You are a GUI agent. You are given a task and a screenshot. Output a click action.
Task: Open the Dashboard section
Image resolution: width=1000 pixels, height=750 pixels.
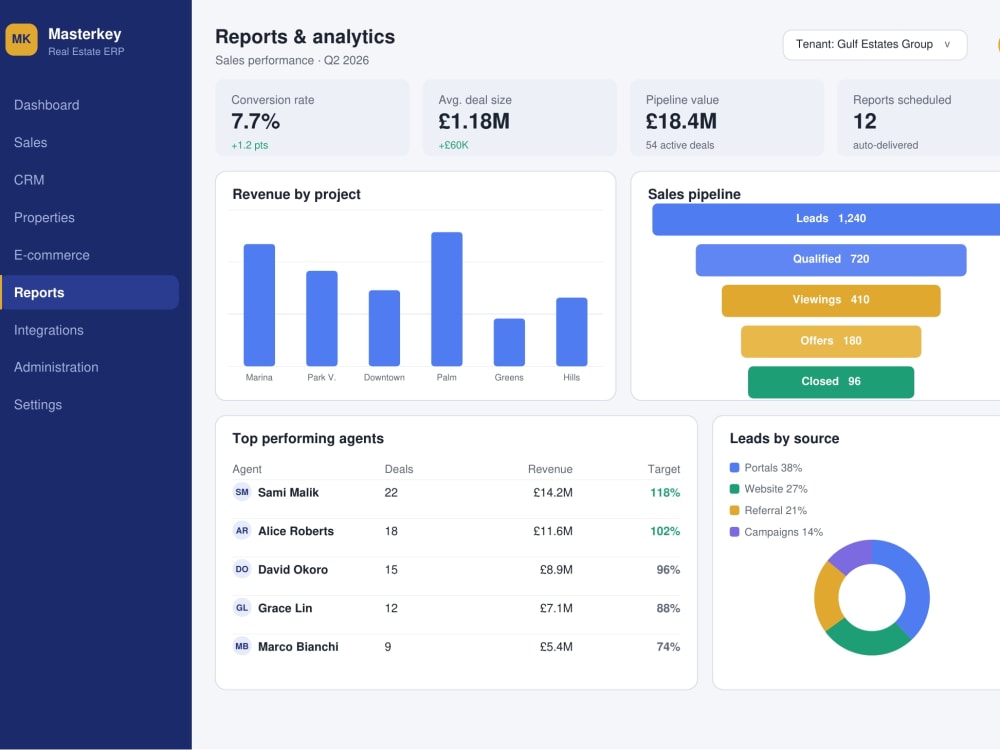47,105
